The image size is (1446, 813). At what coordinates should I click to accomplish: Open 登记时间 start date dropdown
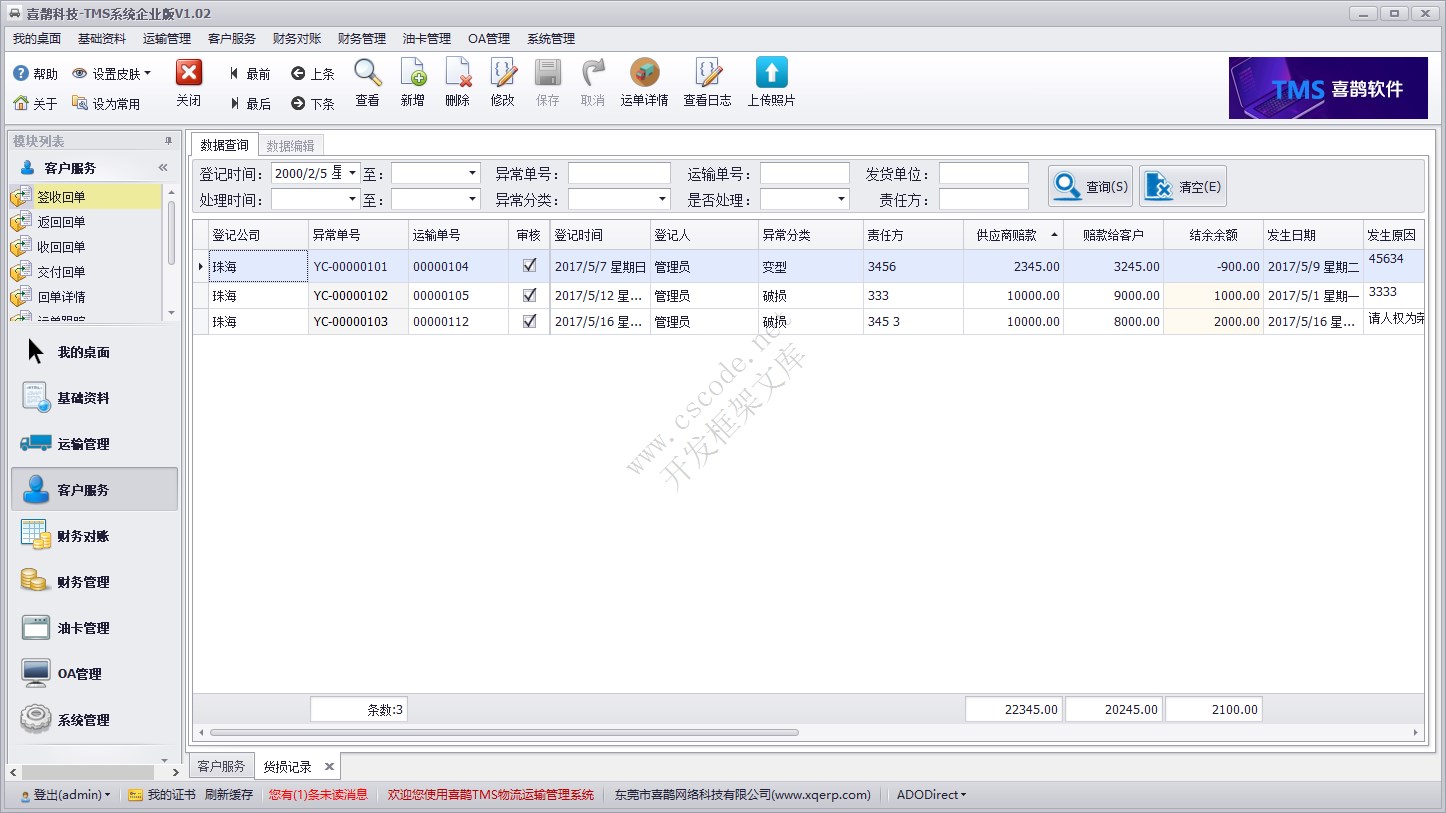click(352, 173)
